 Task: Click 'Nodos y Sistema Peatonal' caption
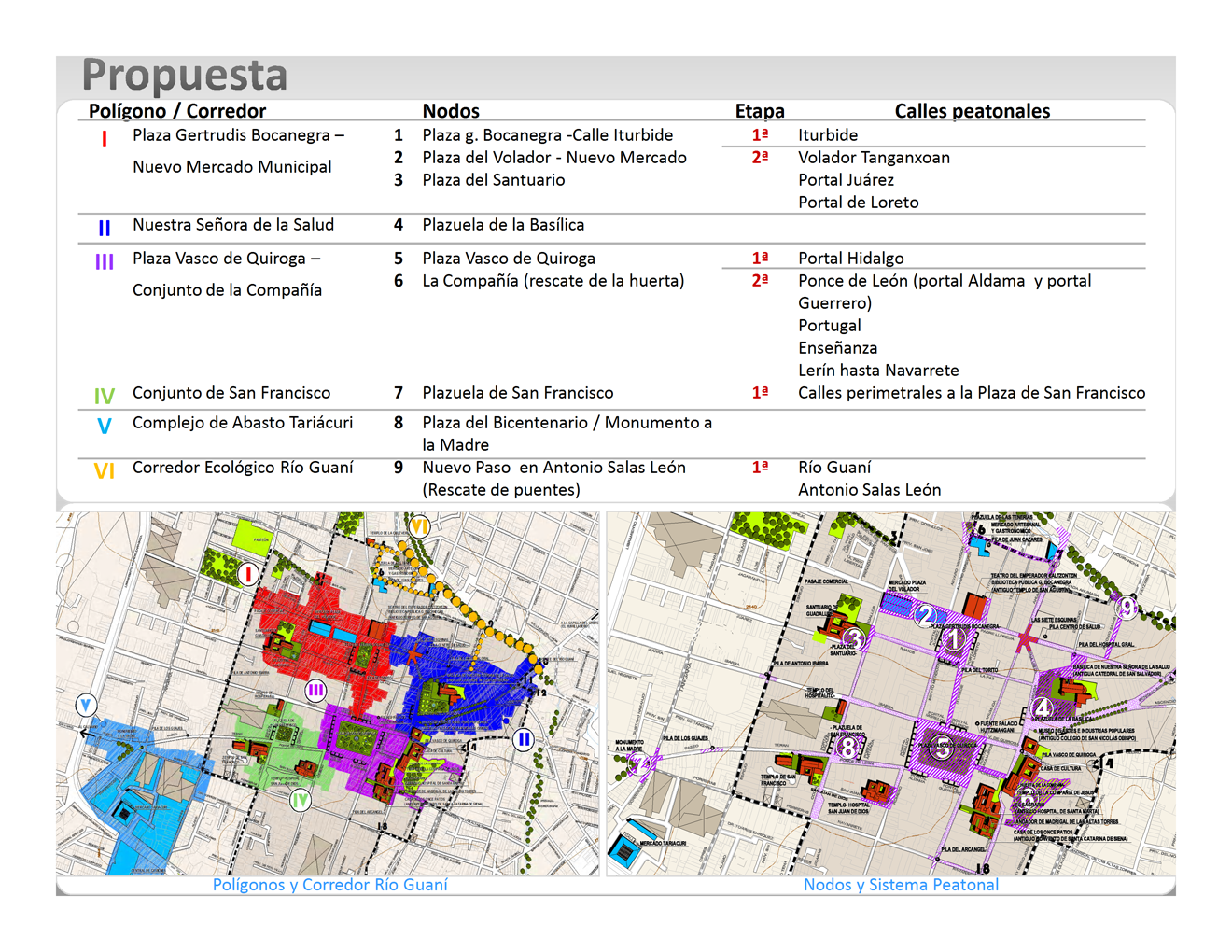tap(901, 884)
